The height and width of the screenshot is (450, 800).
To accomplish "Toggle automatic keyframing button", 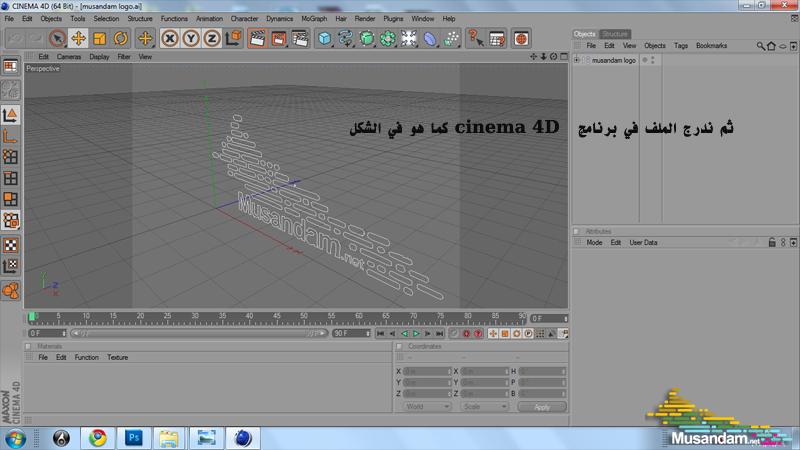I will (478, 333).
